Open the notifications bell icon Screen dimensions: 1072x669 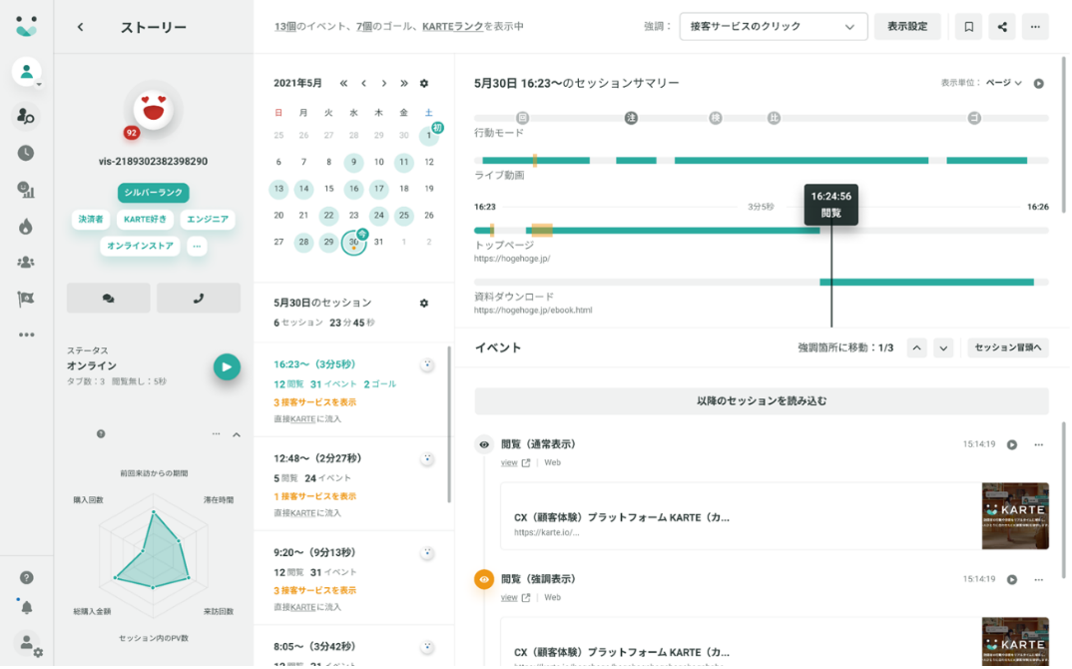click(x=26, y=607)
